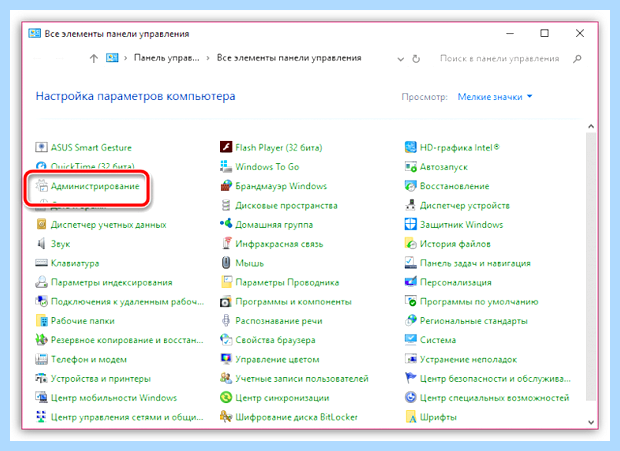Viewport: 620px width, 451px height.
Task: Open Центр управления сетями link
Action: [x=127, y=417]
